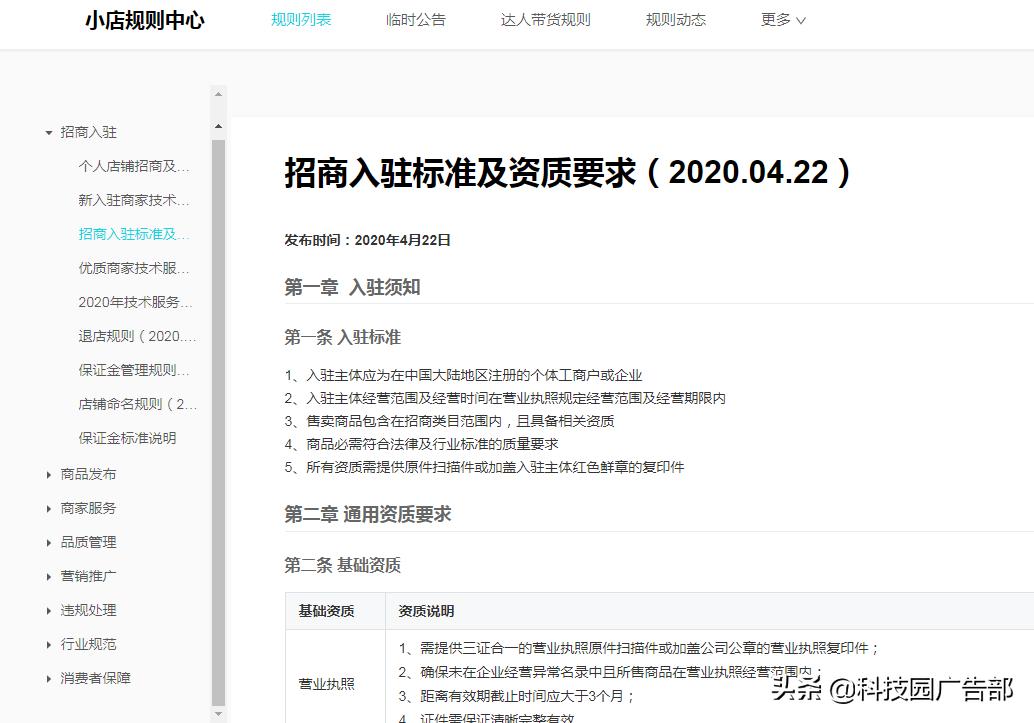Click the sidebar scrollbar down arrow
The image size is (1034, 723).
tap(217, 714)
